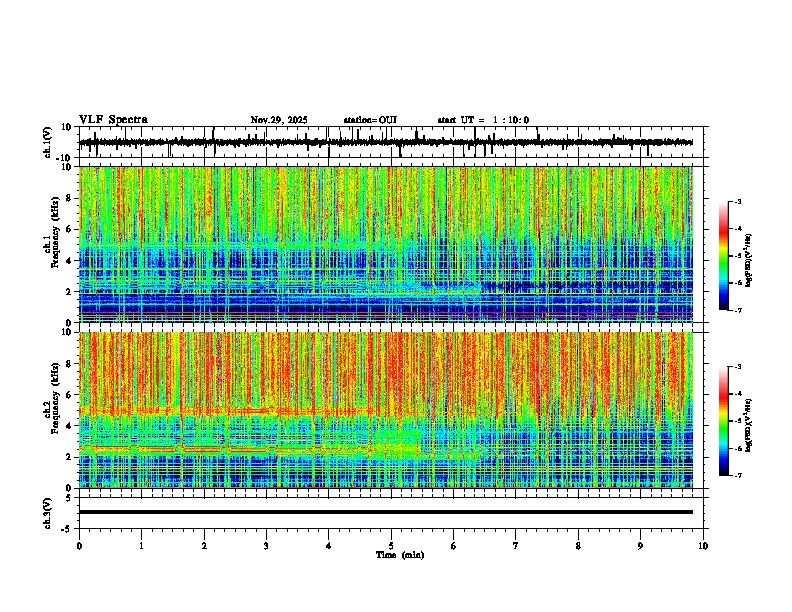Click the ch.2 color scale log(PSD) unit label
The width and height of the screenshot is (792, 612).
[749, 425]
